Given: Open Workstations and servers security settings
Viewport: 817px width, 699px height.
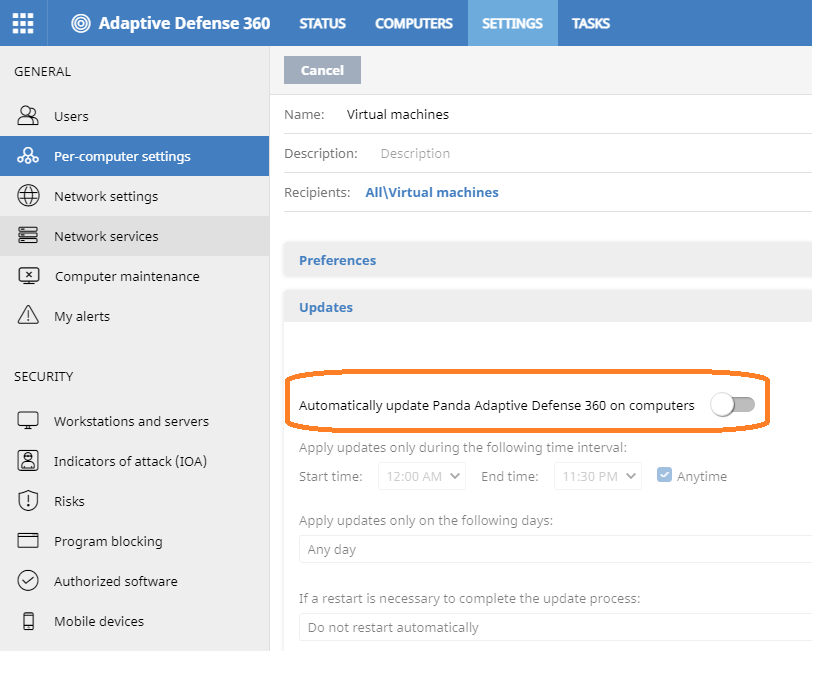Looking at the screenshot, I should (x=134, y=421).
